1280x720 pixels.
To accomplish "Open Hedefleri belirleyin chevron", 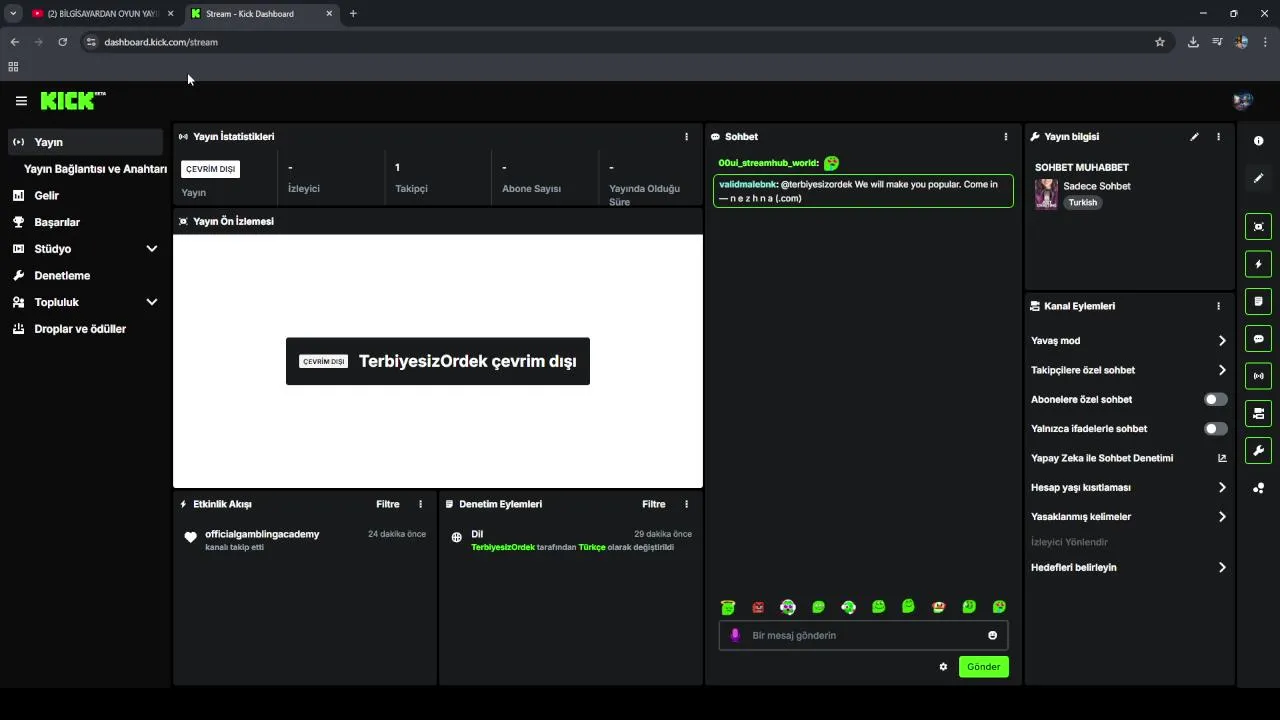I will 1222,568.
